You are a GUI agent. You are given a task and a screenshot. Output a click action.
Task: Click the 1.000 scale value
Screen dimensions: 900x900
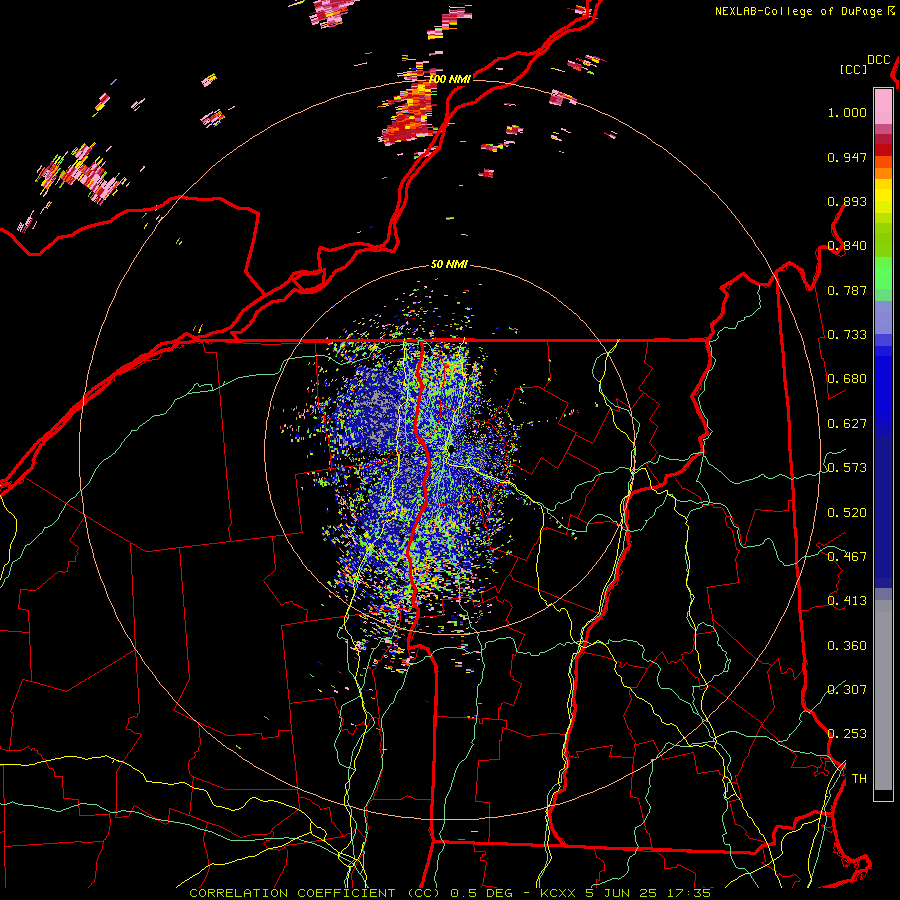tap(847, 112)
